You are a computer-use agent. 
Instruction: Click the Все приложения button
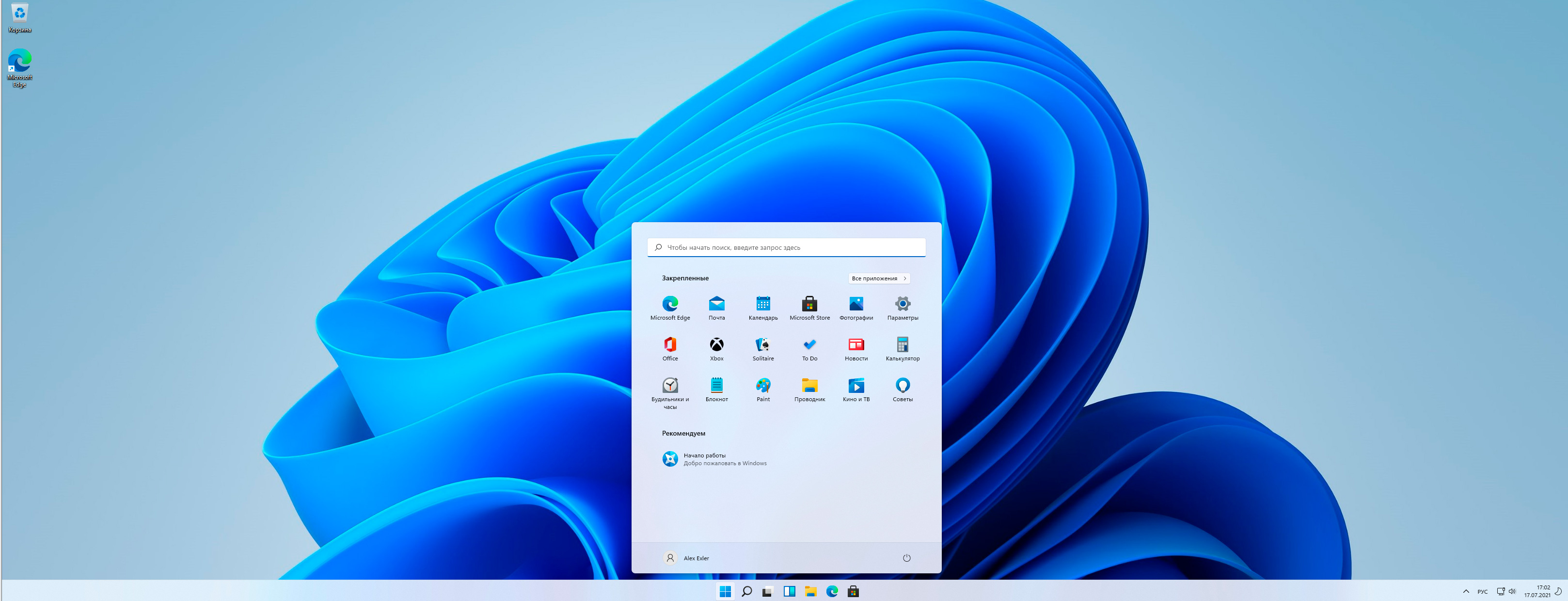[x=878, y=278]
